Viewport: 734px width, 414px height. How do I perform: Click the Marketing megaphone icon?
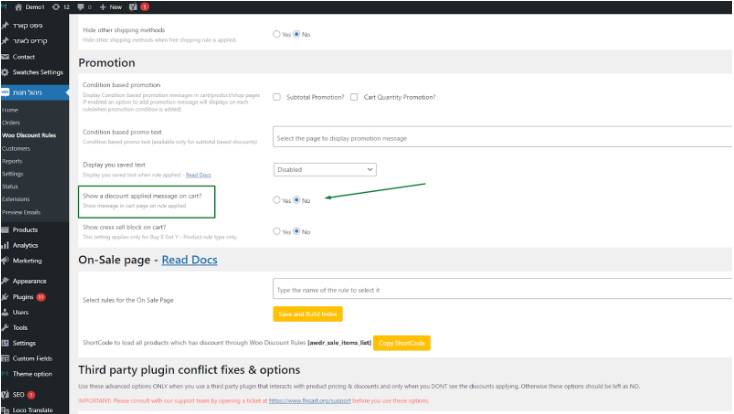point(5,260)
